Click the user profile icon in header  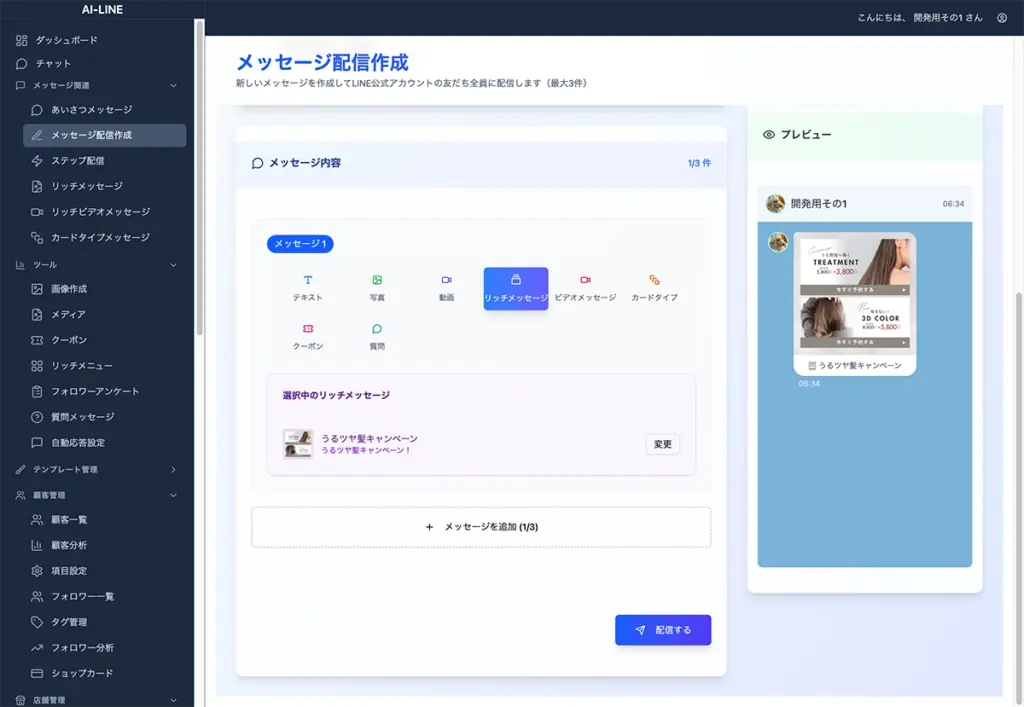point(1001,18)
